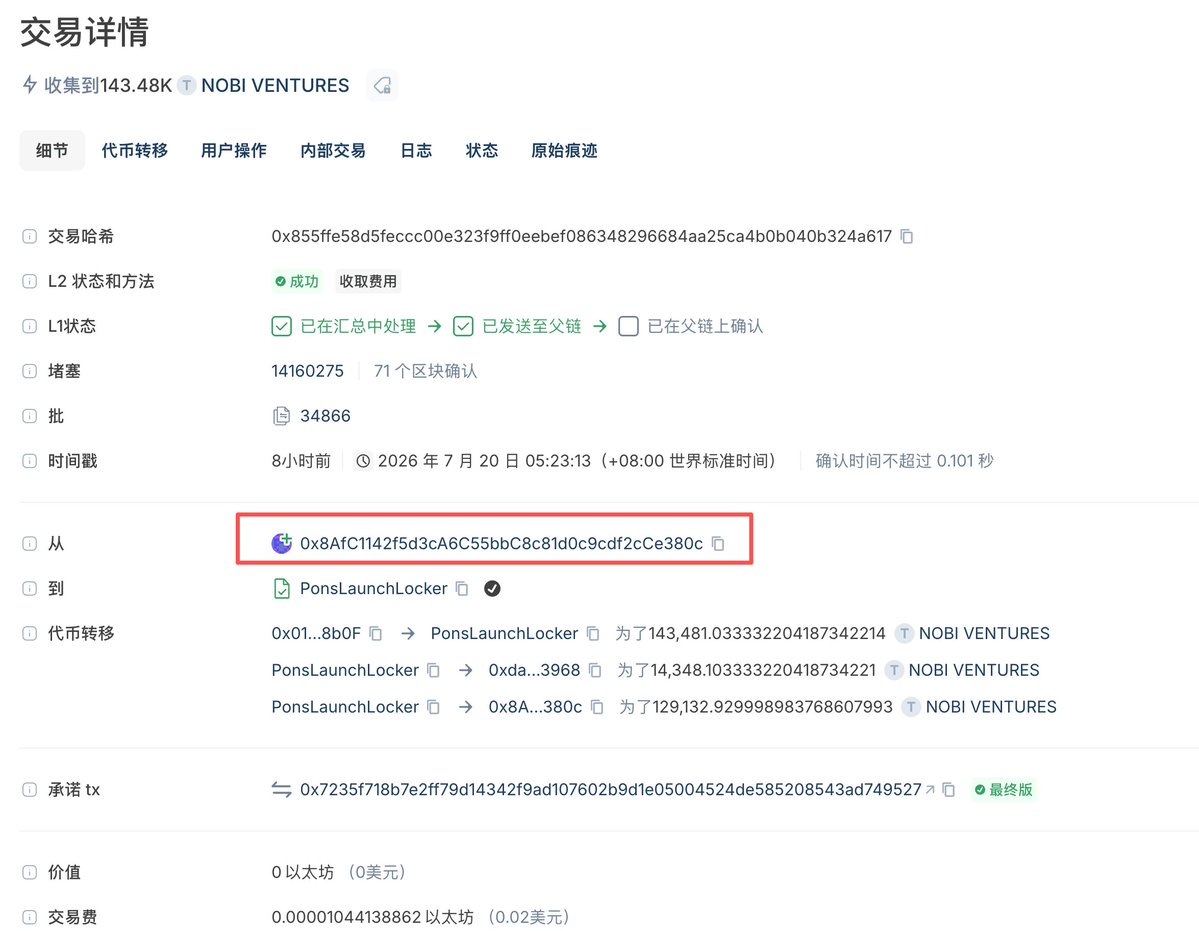The height and width of the screenshot is (931, 1199).
Task: Copy the 承诺 tx hash
Action: [949, 790]
